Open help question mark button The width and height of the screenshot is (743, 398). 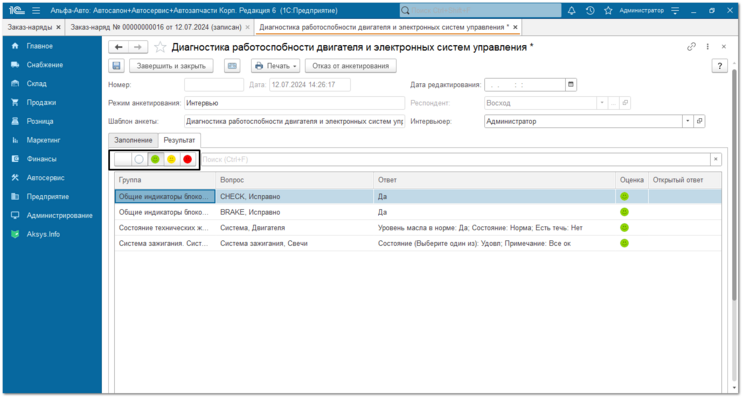click(720, 66)
